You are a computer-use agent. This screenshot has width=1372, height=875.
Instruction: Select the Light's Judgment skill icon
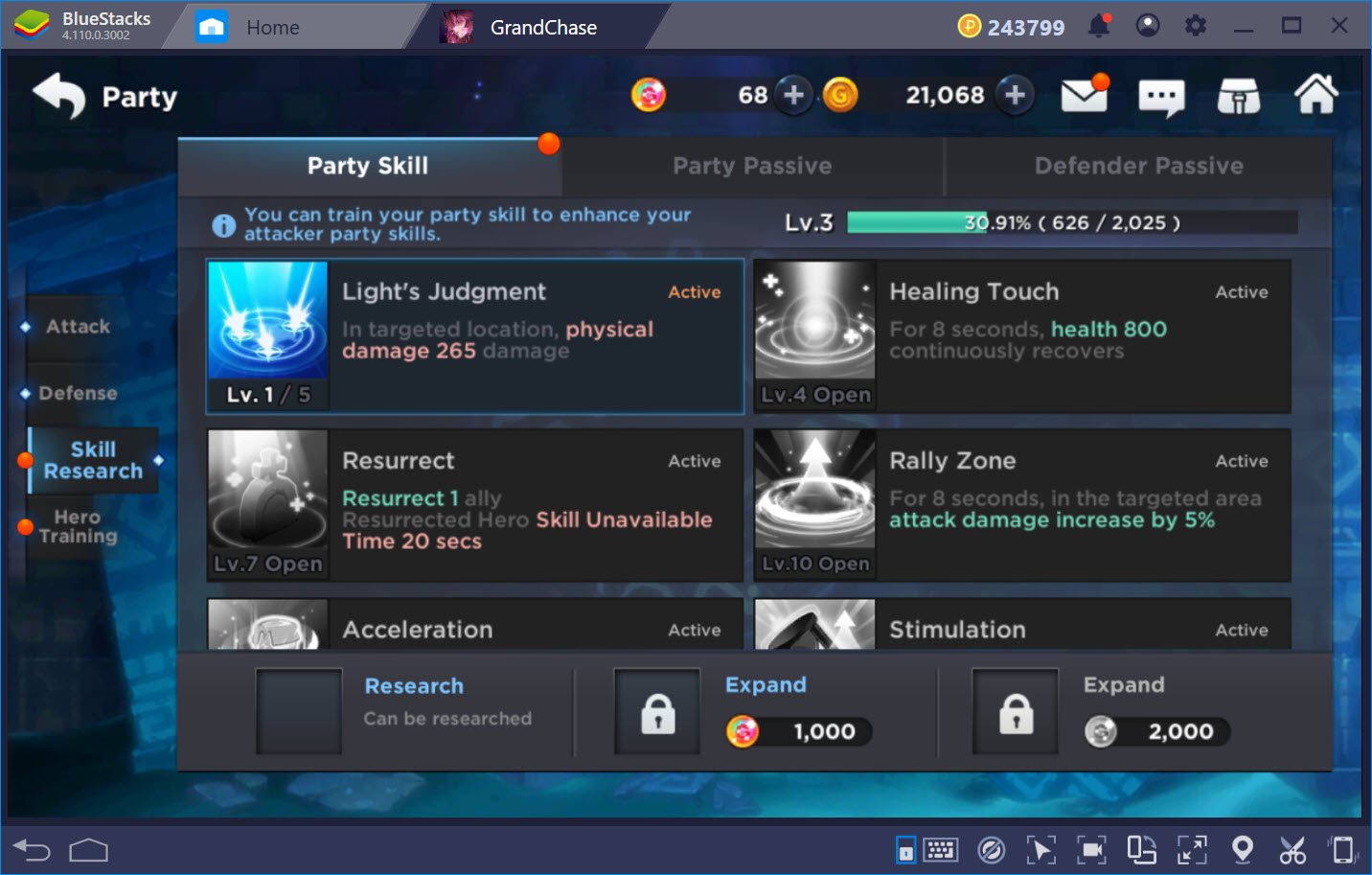click(268, 321)
